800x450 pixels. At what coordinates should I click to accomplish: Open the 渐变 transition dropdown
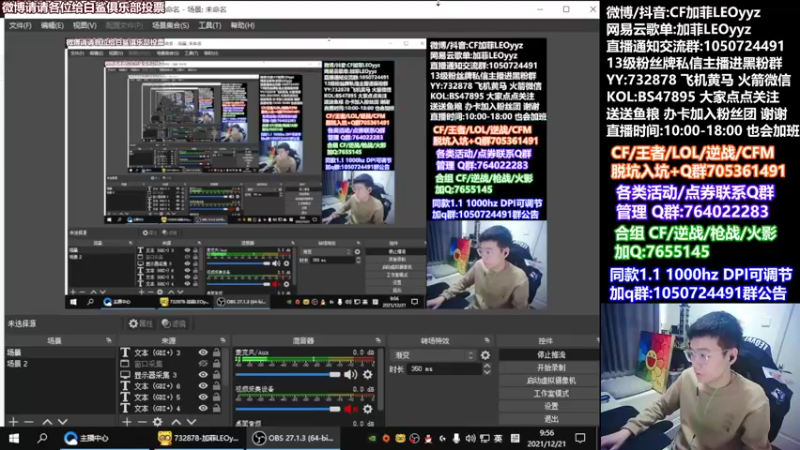coord(433,355)
